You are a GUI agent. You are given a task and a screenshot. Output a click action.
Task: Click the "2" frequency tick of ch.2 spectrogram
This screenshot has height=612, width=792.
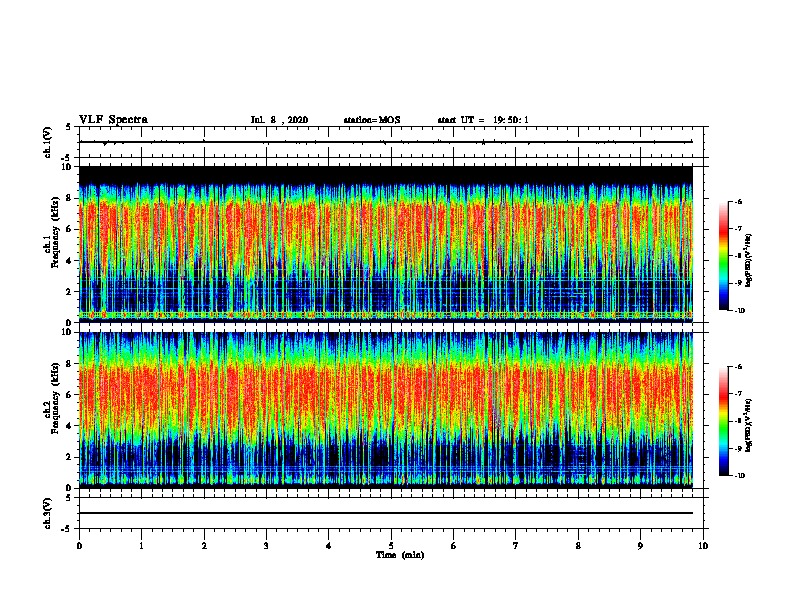(69, 457)
